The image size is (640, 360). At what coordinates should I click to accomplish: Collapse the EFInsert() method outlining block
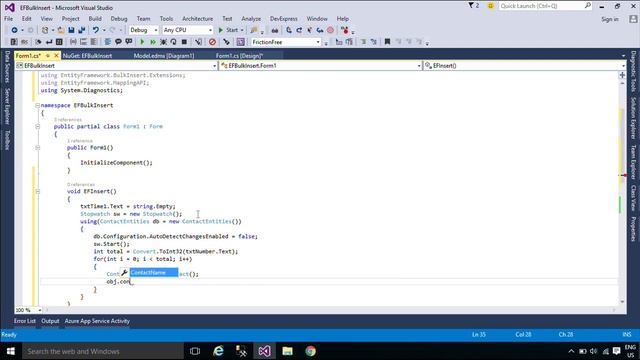pos(38,191)
